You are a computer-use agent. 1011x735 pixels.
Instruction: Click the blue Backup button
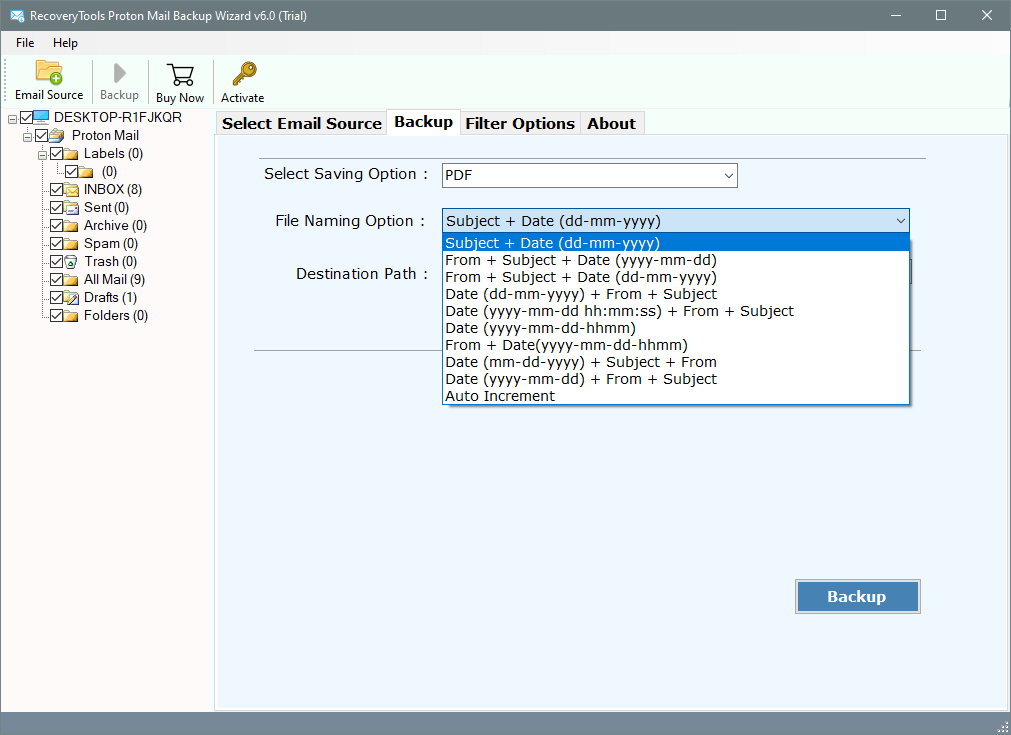tap(857, 596)
